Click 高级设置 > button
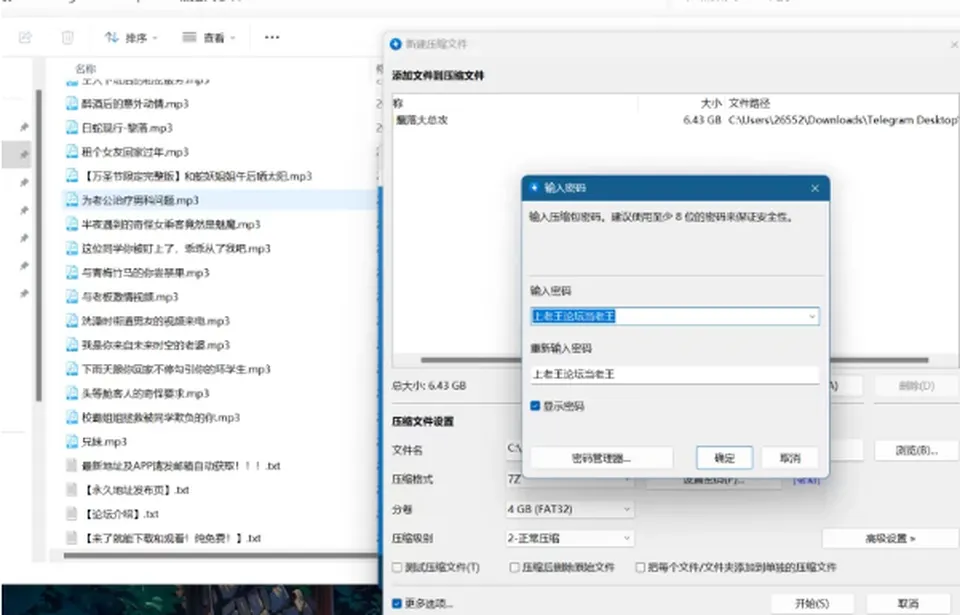 890,538
